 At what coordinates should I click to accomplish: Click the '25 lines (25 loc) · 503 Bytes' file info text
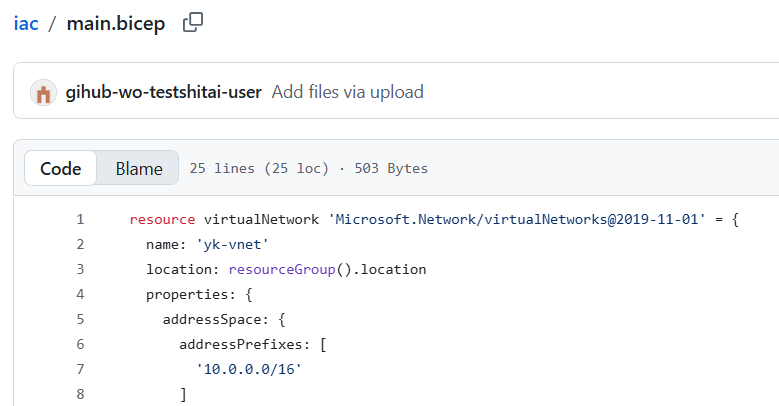coord(308,168)
